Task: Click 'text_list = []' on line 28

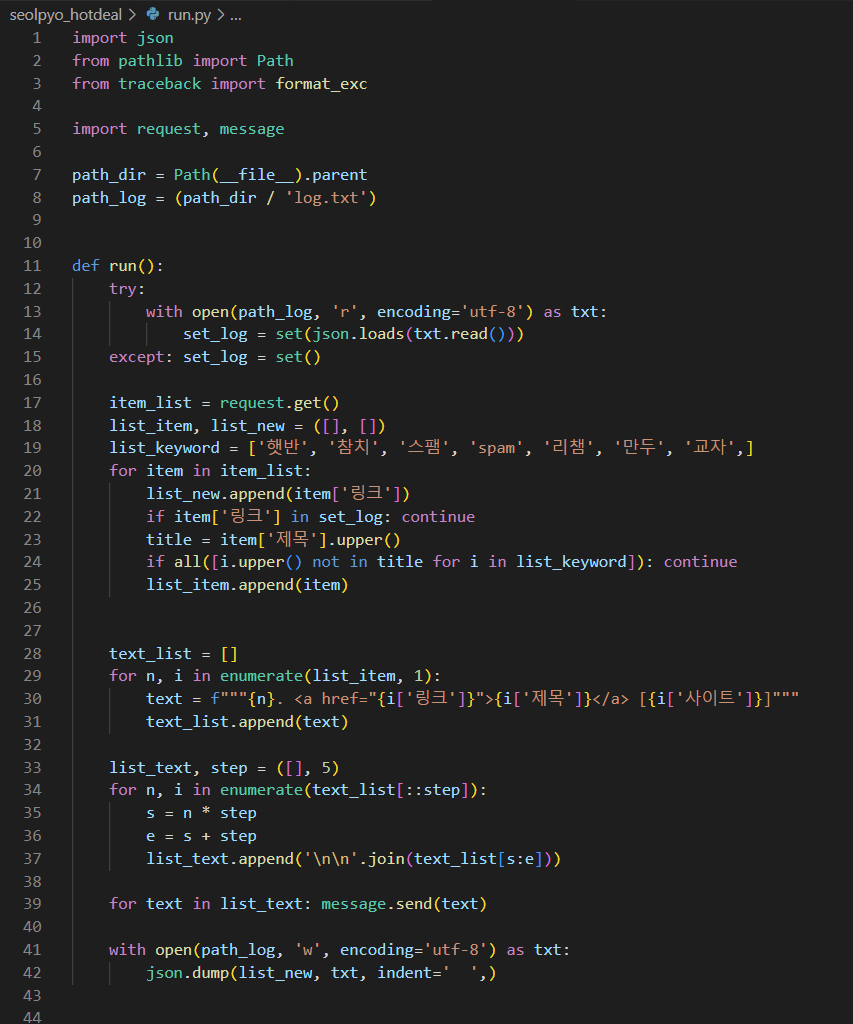Action: tap(174, 654)
